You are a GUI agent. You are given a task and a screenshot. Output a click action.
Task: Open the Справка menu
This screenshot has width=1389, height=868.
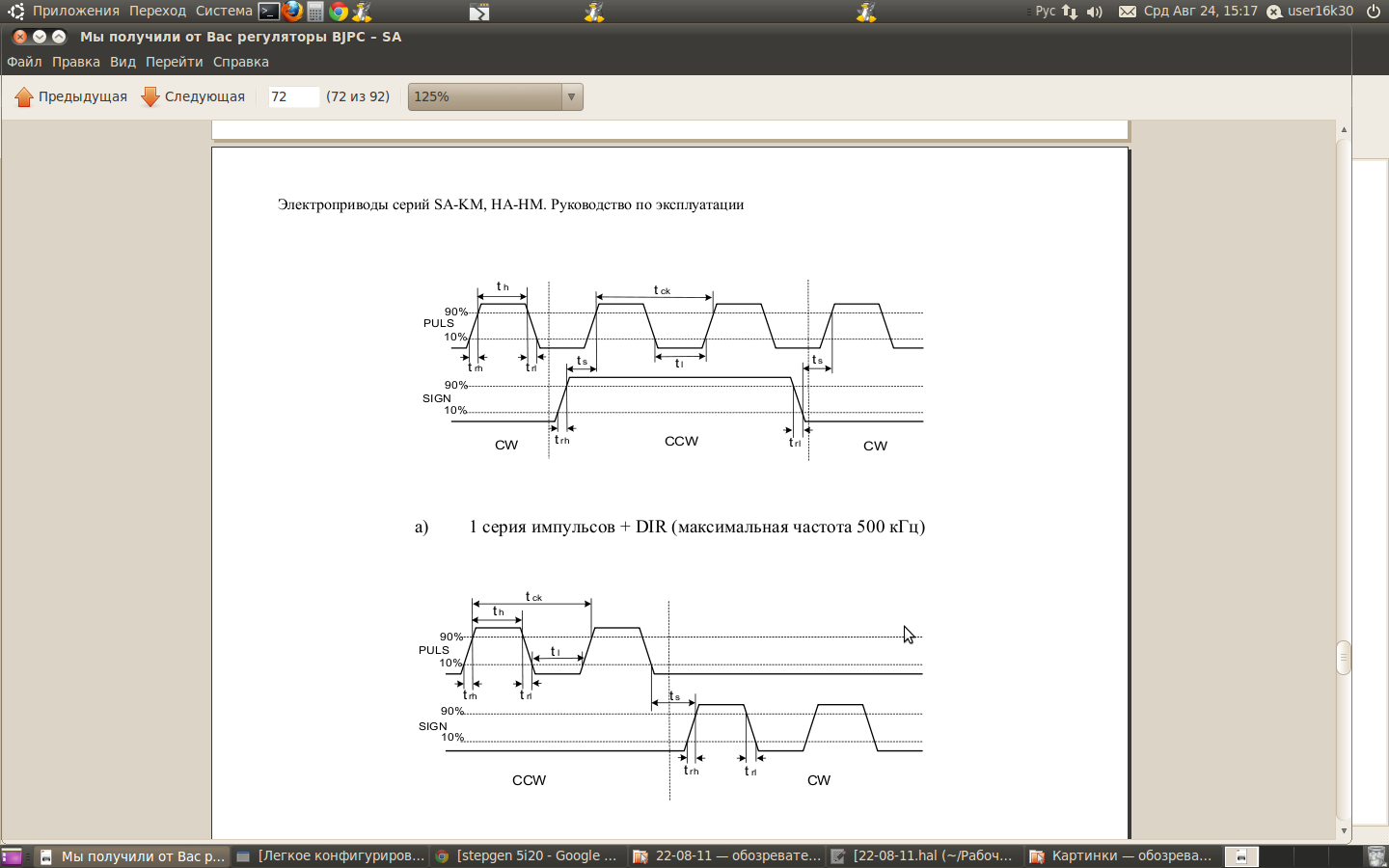click(241, 62)
